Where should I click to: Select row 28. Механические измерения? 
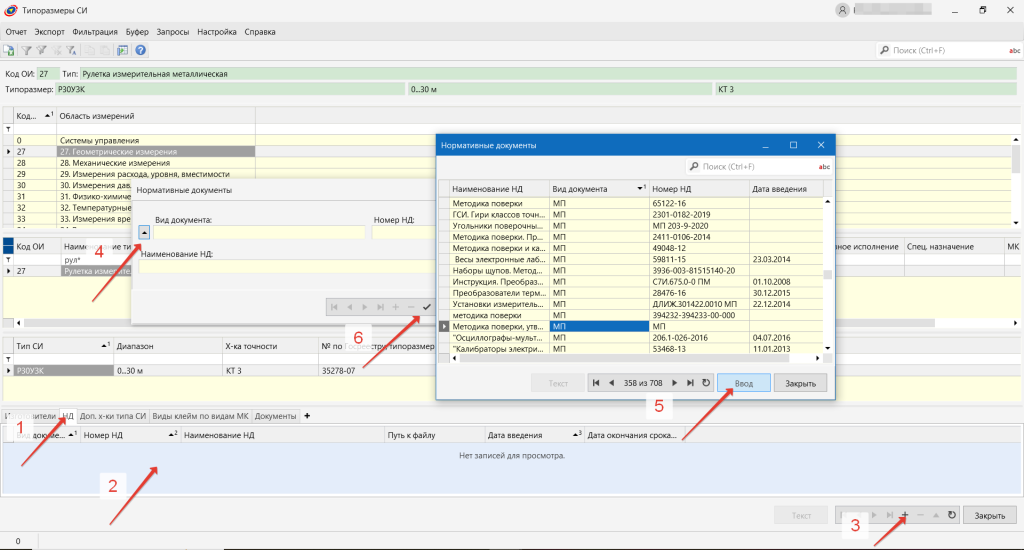(x=155, y=163)
